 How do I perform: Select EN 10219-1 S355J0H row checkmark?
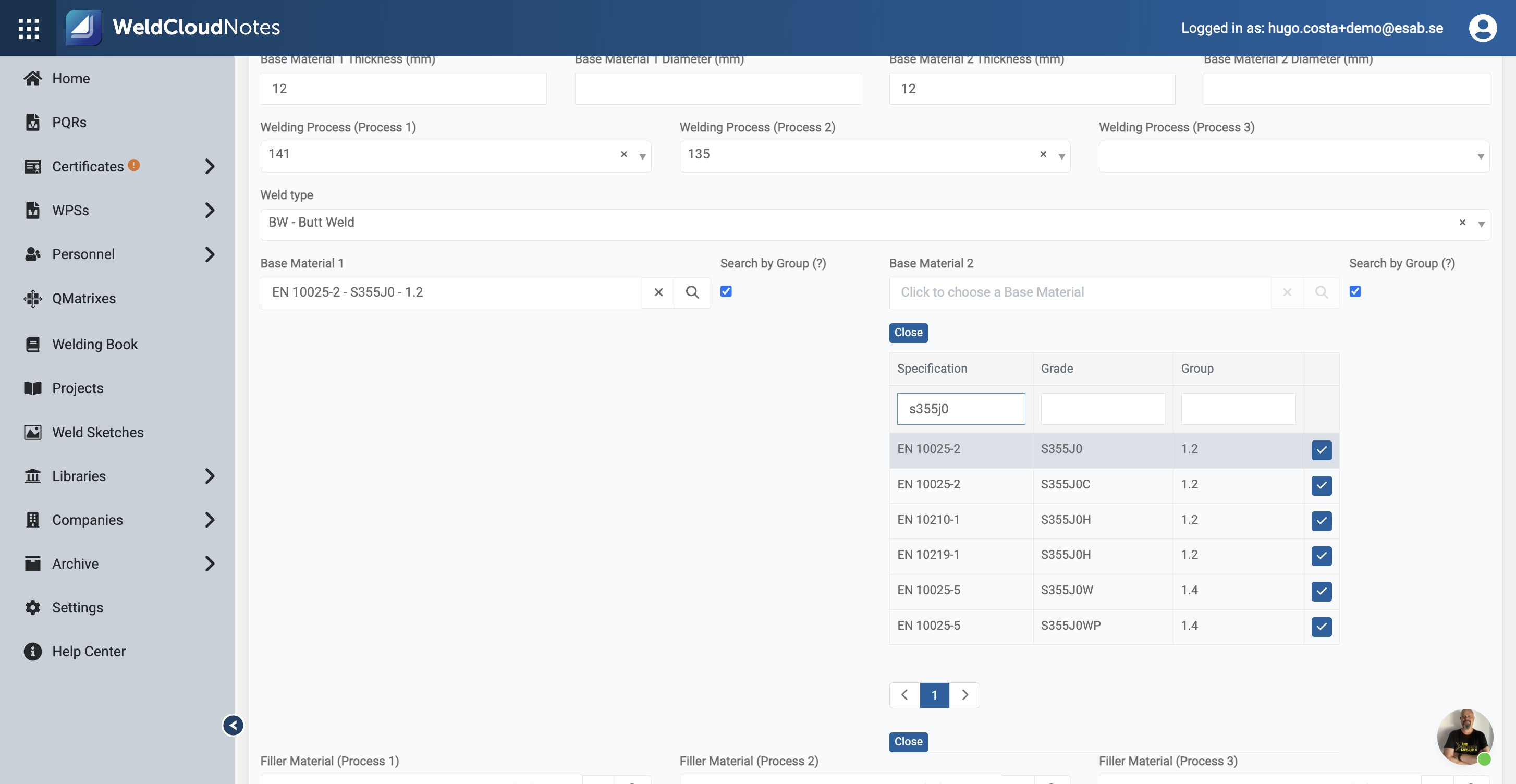click(x=1321, y=556)
